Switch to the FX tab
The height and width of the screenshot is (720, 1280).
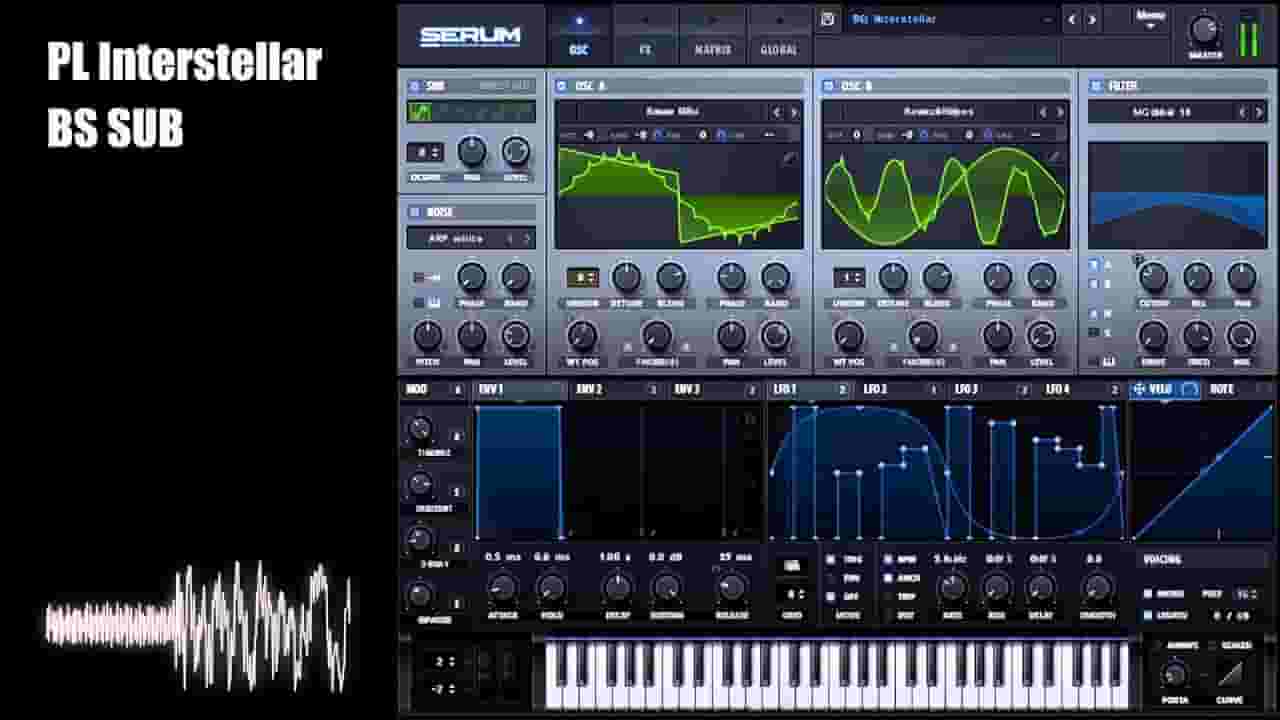(x=645, y=33)
